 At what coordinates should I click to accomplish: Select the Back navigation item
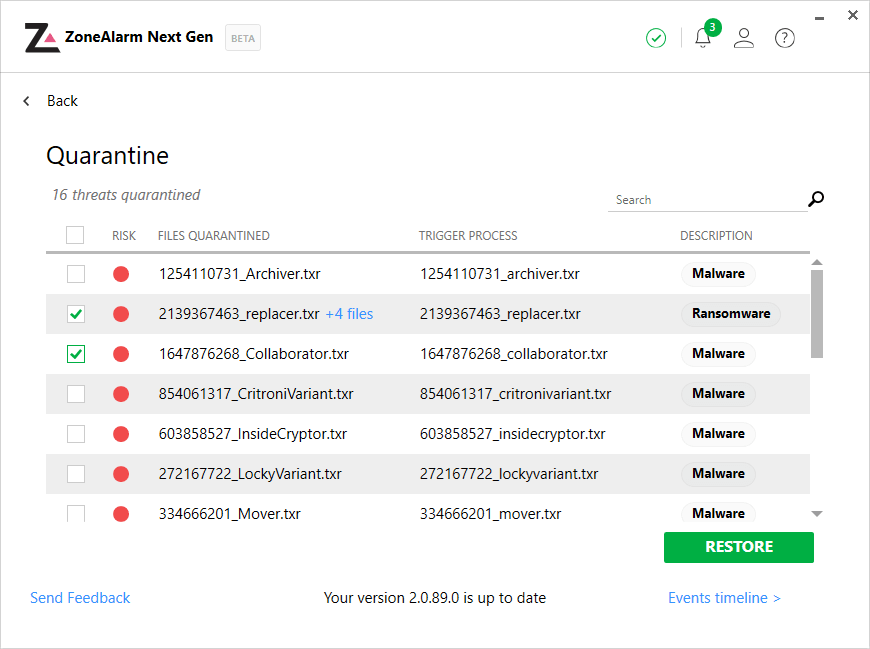click(x=62, y=100)
